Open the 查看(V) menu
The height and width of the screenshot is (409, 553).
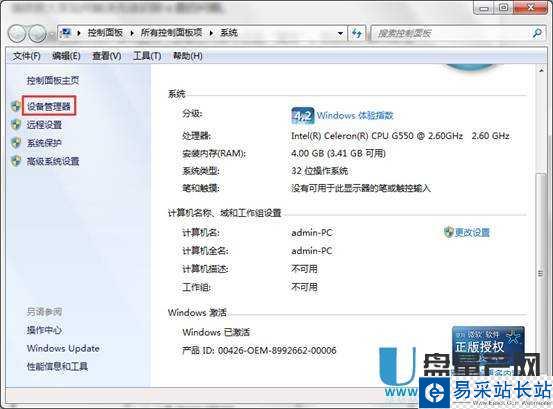(x=107, y=56)
